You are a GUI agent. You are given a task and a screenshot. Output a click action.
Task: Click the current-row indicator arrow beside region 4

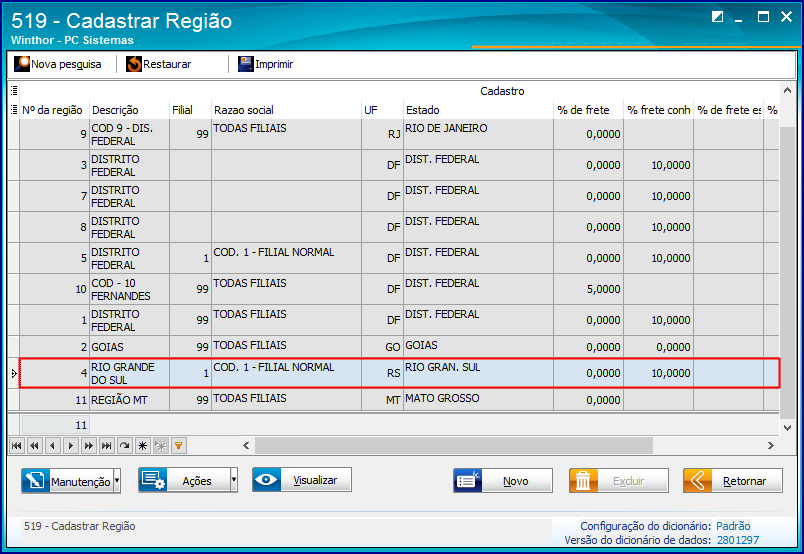coord(14,373)
